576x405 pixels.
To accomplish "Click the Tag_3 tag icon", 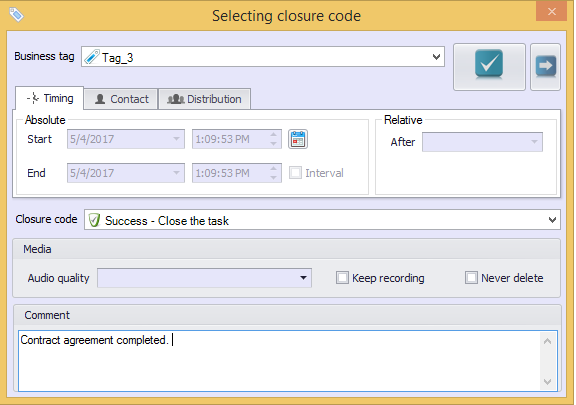I will click(92, 57).
